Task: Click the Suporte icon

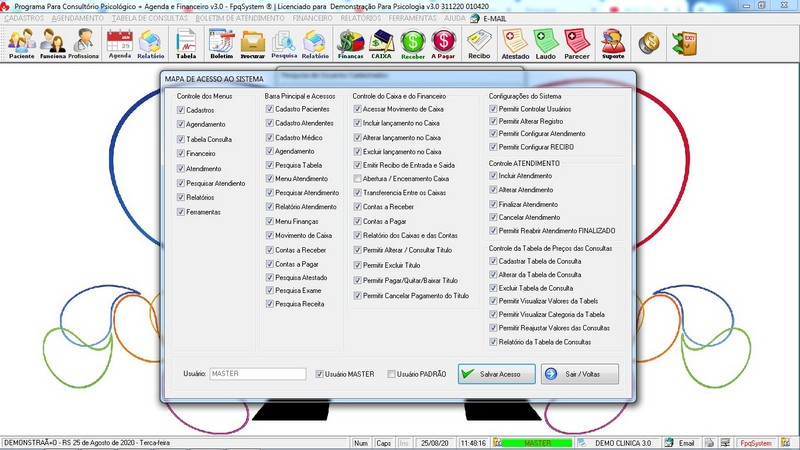Action: (x=613, y=42)
